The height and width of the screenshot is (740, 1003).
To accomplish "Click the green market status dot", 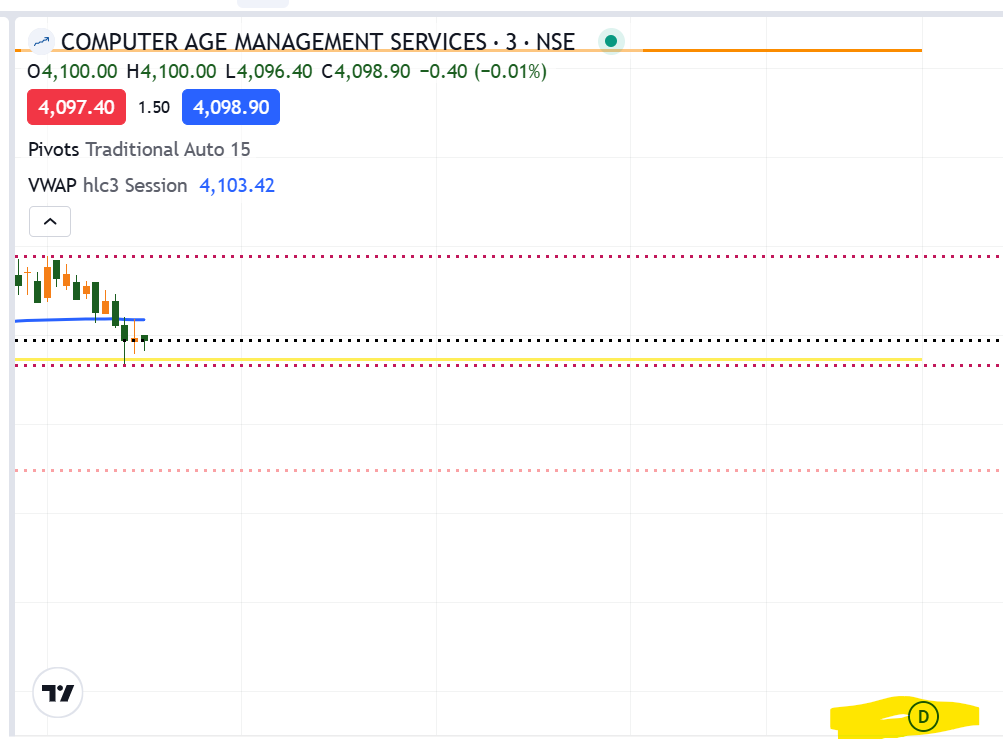I will pos(611,42).
